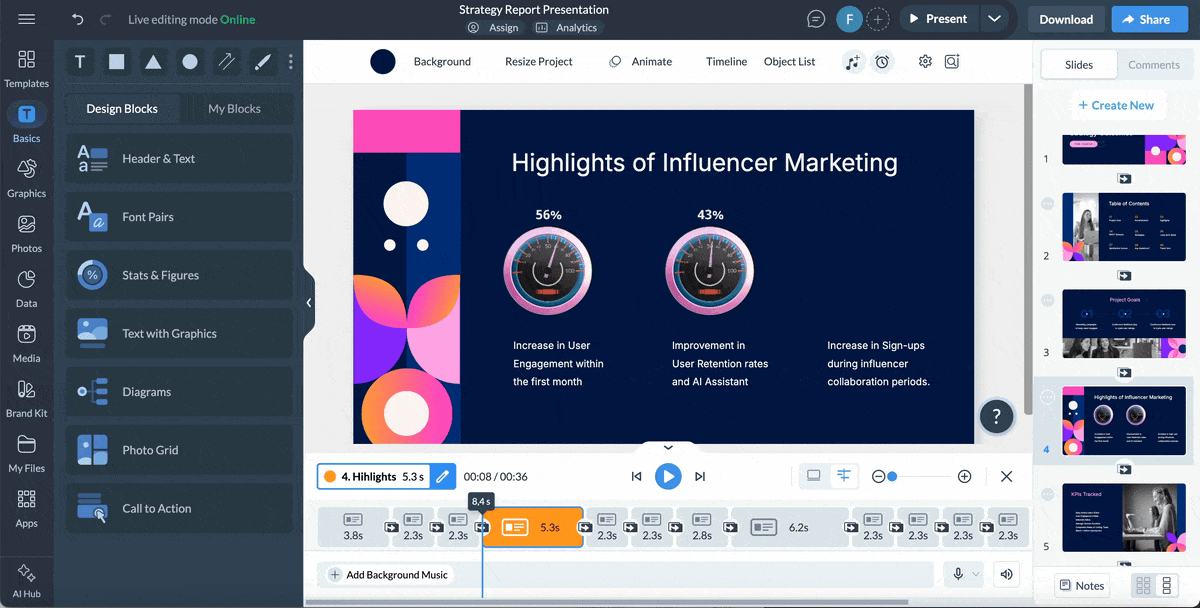Select the Text tool
The width and height of the screenshot is (1200, 608).
tap(80, 62)
